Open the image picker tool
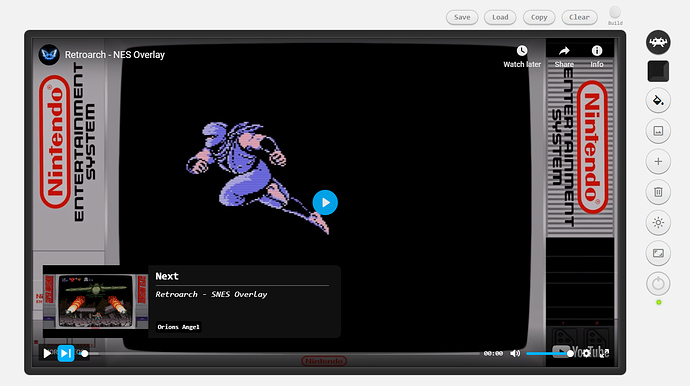690x386 pixels. [x=658, y=131]
